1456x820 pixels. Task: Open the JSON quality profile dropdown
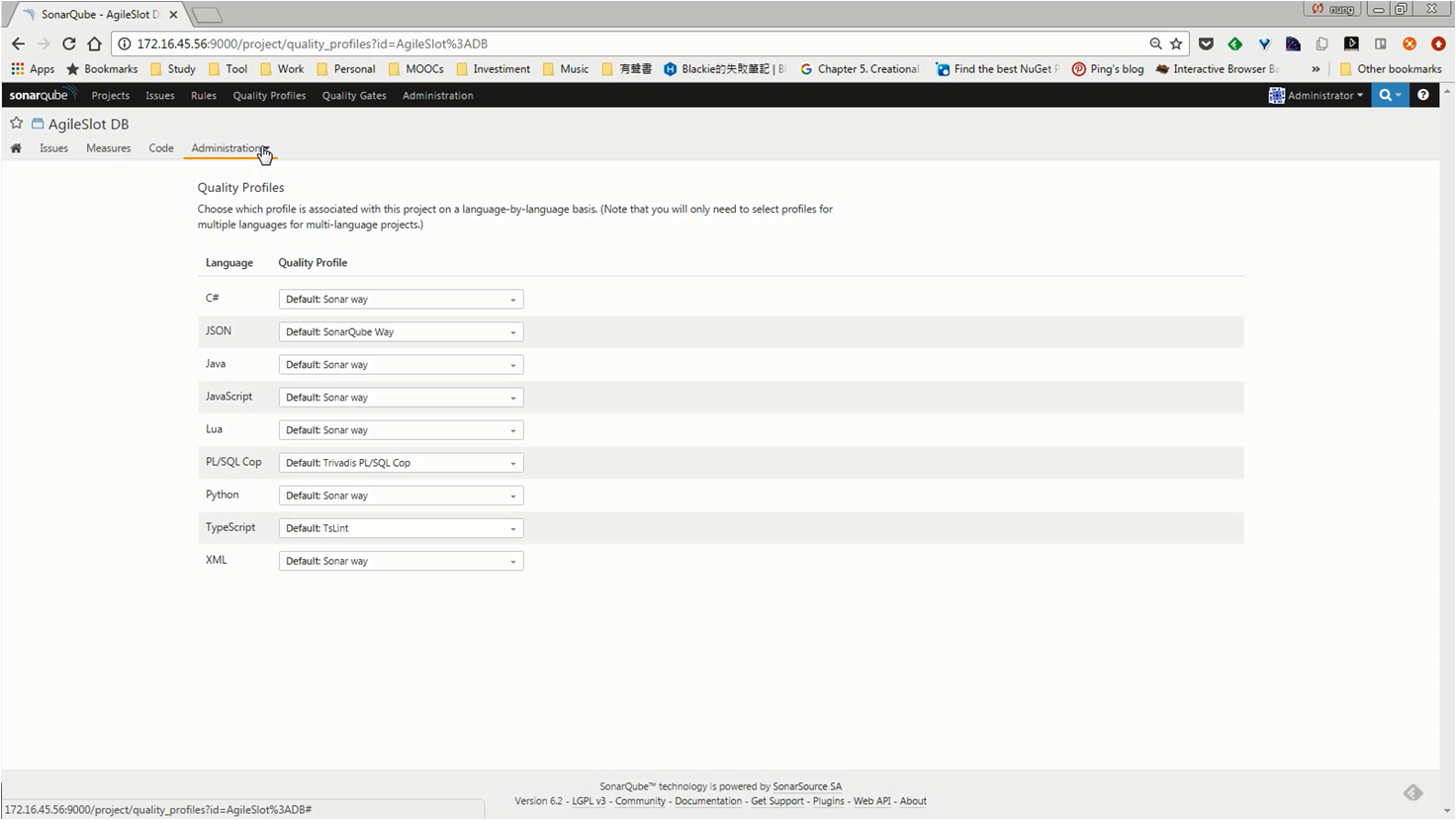(x=401, y=331)
